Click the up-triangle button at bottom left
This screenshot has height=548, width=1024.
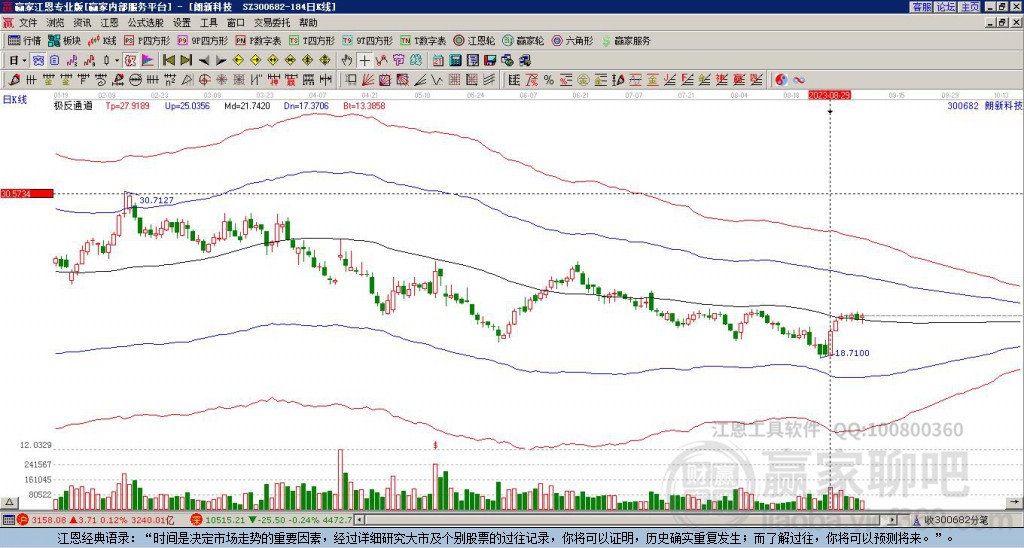pyautogui.click(x=8, y=502)
